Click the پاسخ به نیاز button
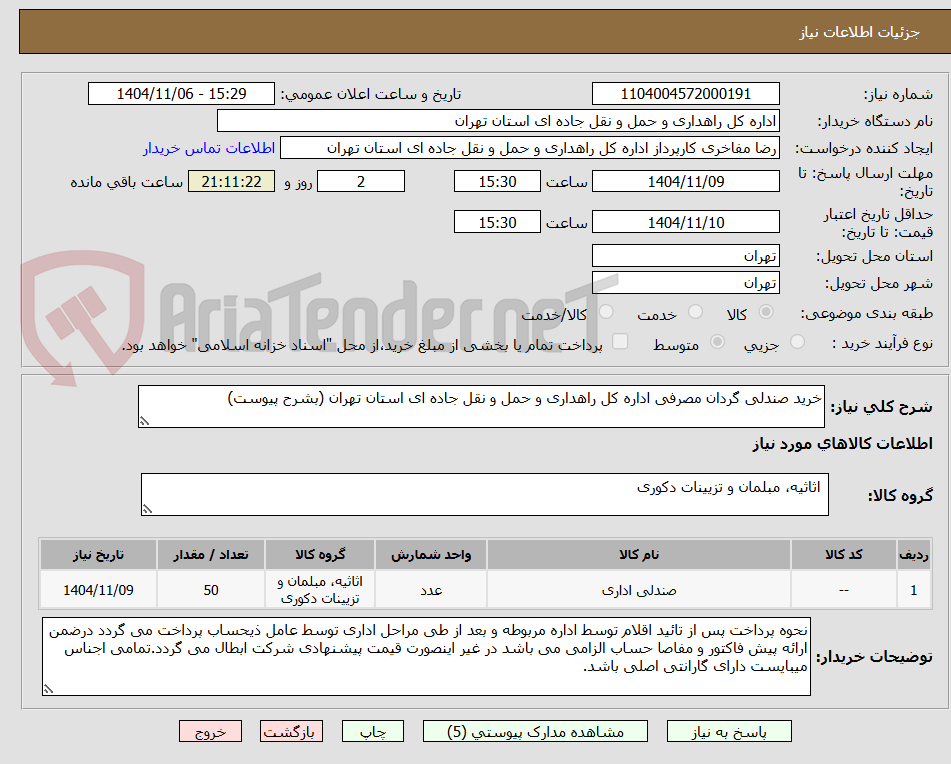 729,731
